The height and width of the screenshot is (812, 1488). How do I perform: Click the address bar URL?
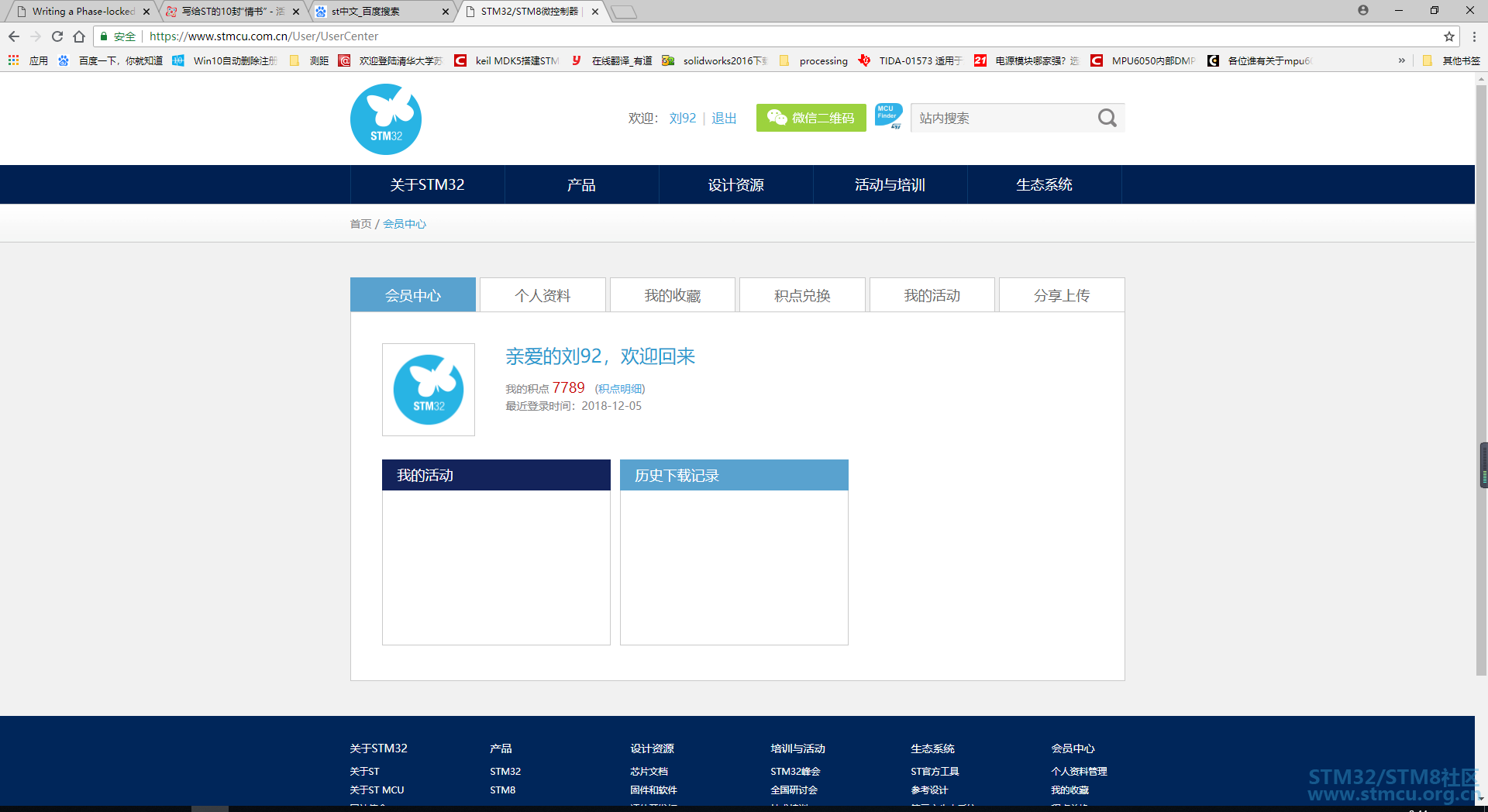tap(263, 36)
